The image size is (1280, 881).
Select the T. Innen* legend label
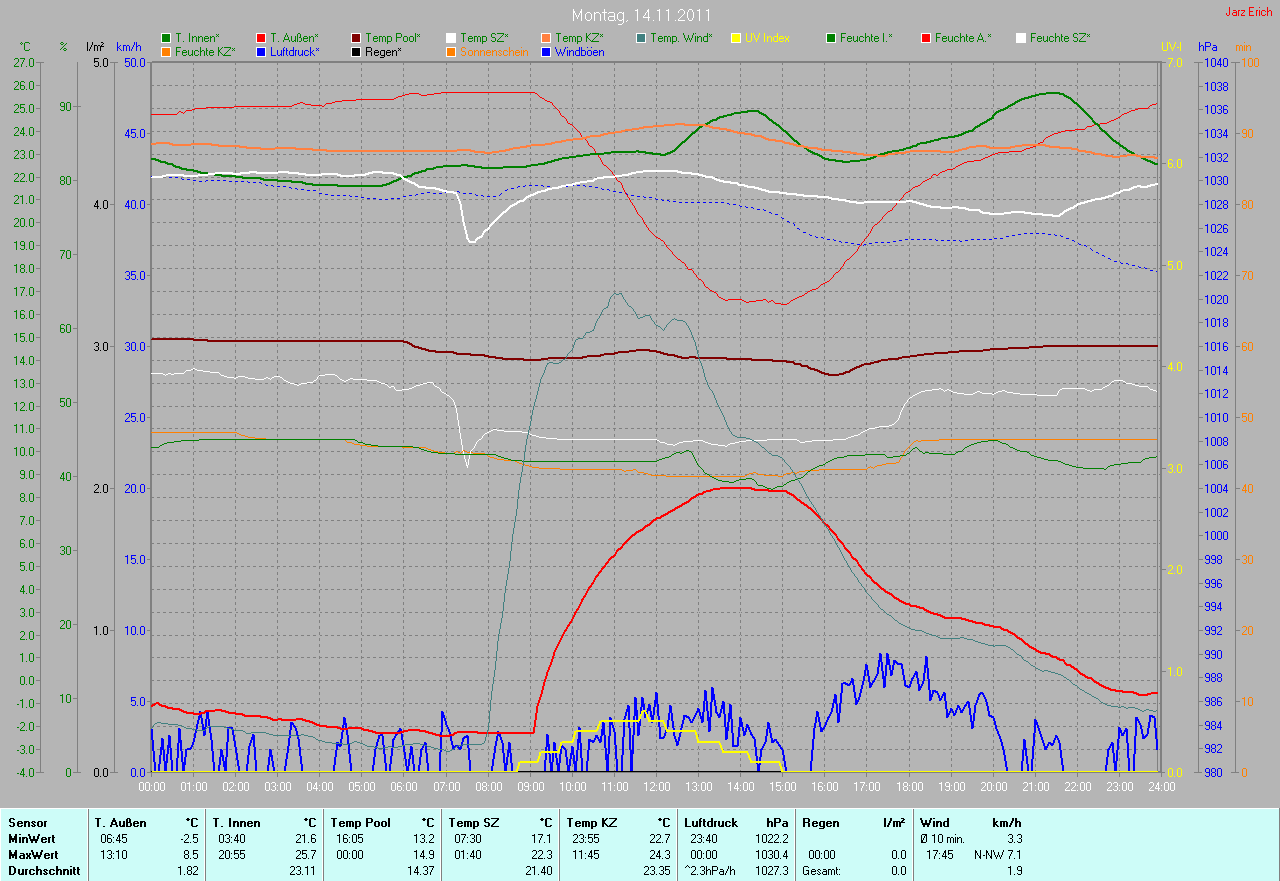point(197,38)
